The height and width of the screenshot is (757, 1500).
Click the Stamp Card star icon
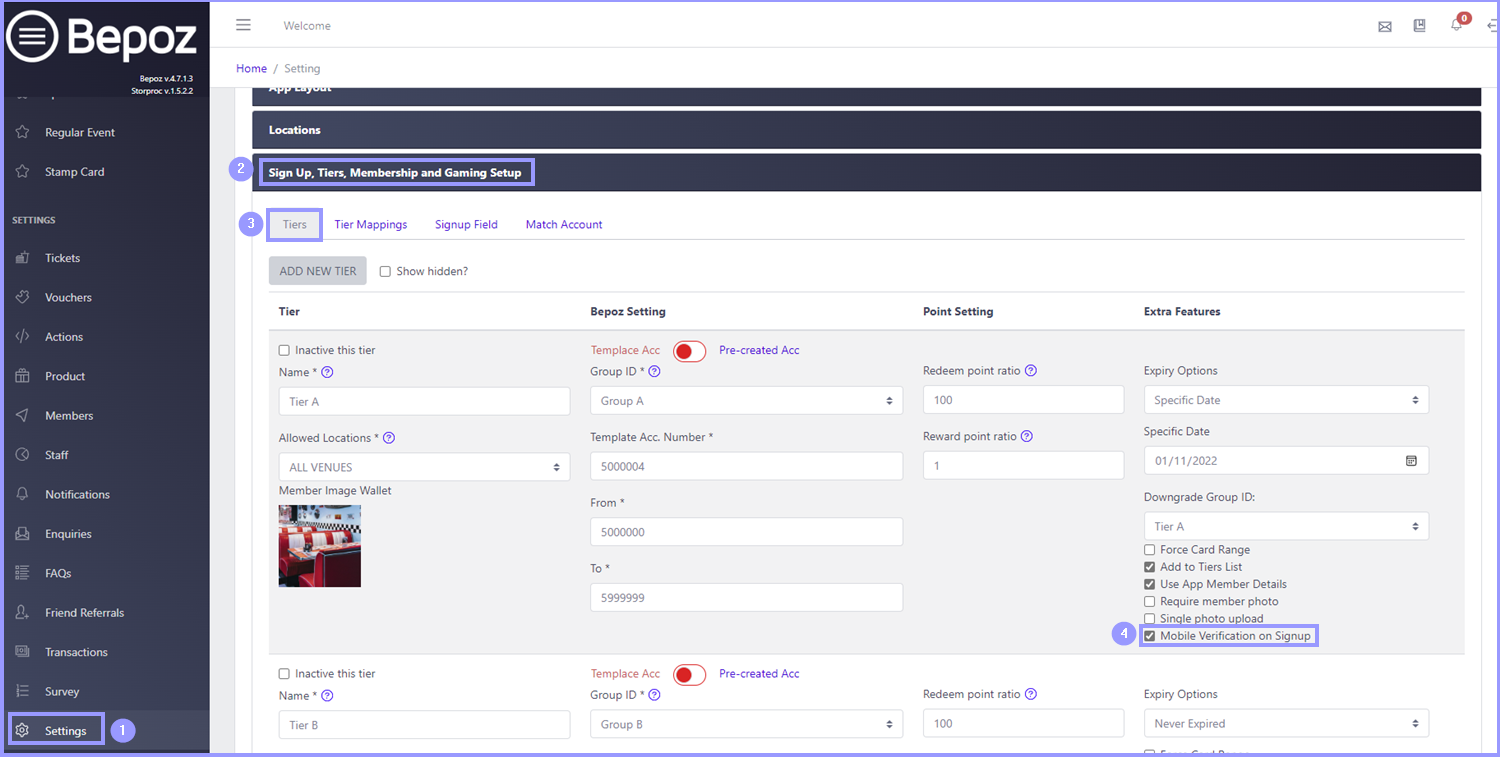23,172
